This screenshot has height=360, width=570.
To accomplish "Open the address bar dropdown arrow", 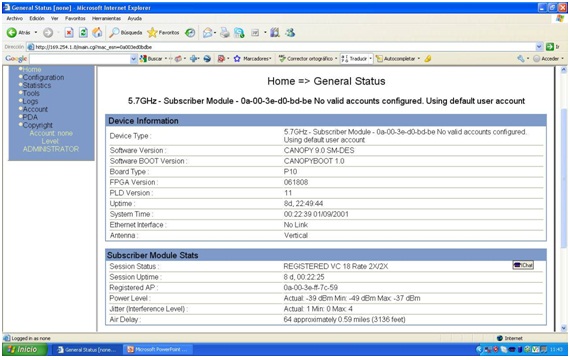I will point(539,47).
